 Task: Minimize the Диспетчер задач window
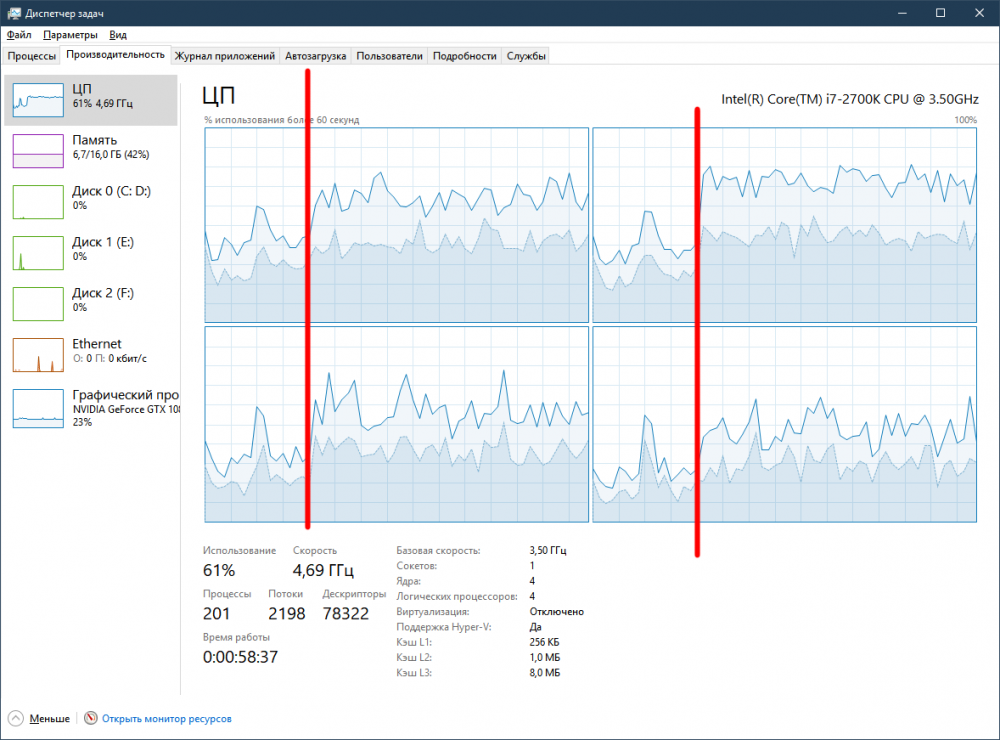pyautogui.click(x=902, y=13)
